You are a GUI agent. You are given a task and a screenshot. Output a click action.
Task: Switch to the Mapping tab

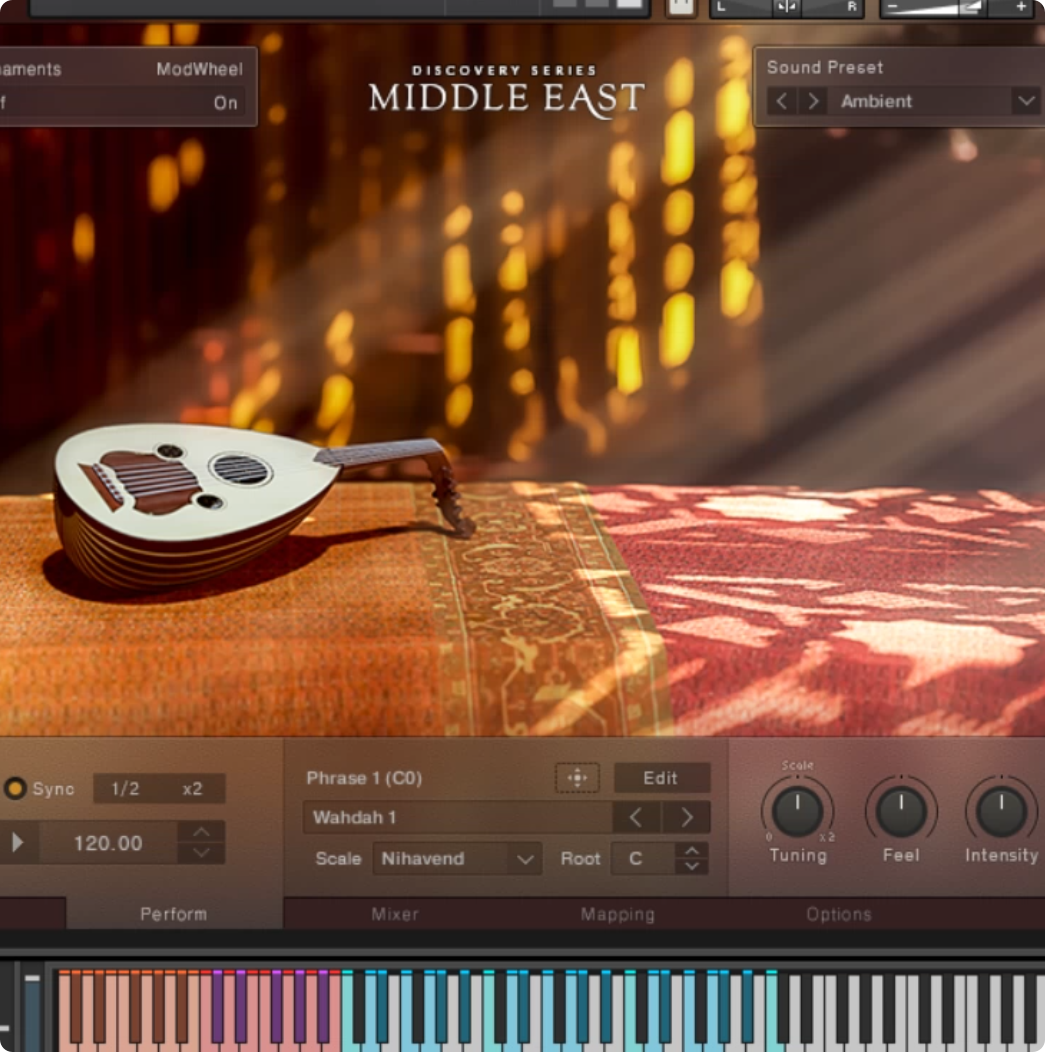[618, 914]
